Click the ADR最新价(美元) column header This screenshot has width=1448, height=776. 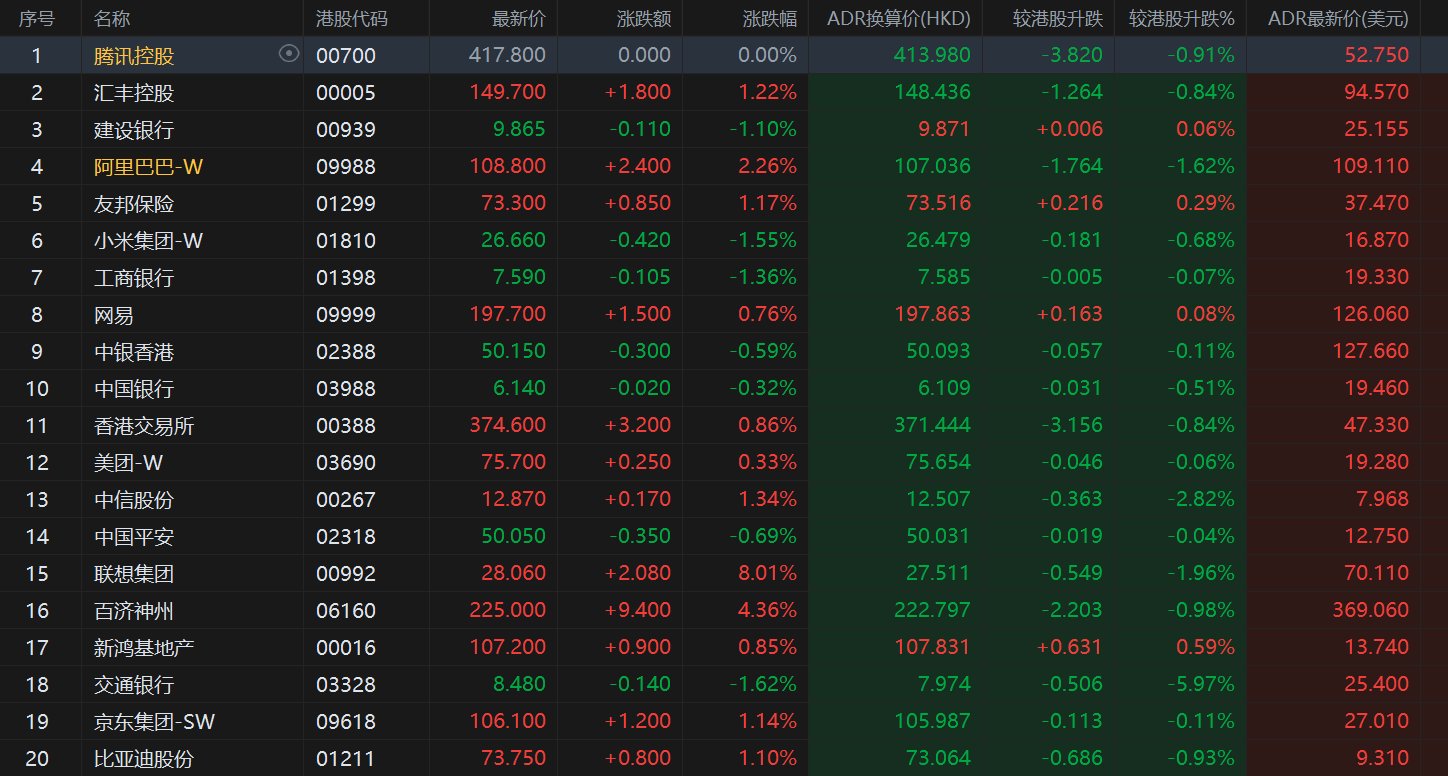(1338, 19)
